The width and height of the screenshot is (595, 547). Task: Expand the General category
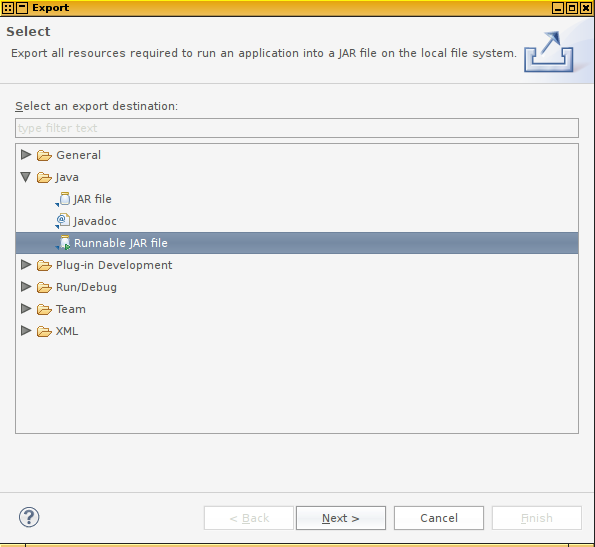click(26, 154)
